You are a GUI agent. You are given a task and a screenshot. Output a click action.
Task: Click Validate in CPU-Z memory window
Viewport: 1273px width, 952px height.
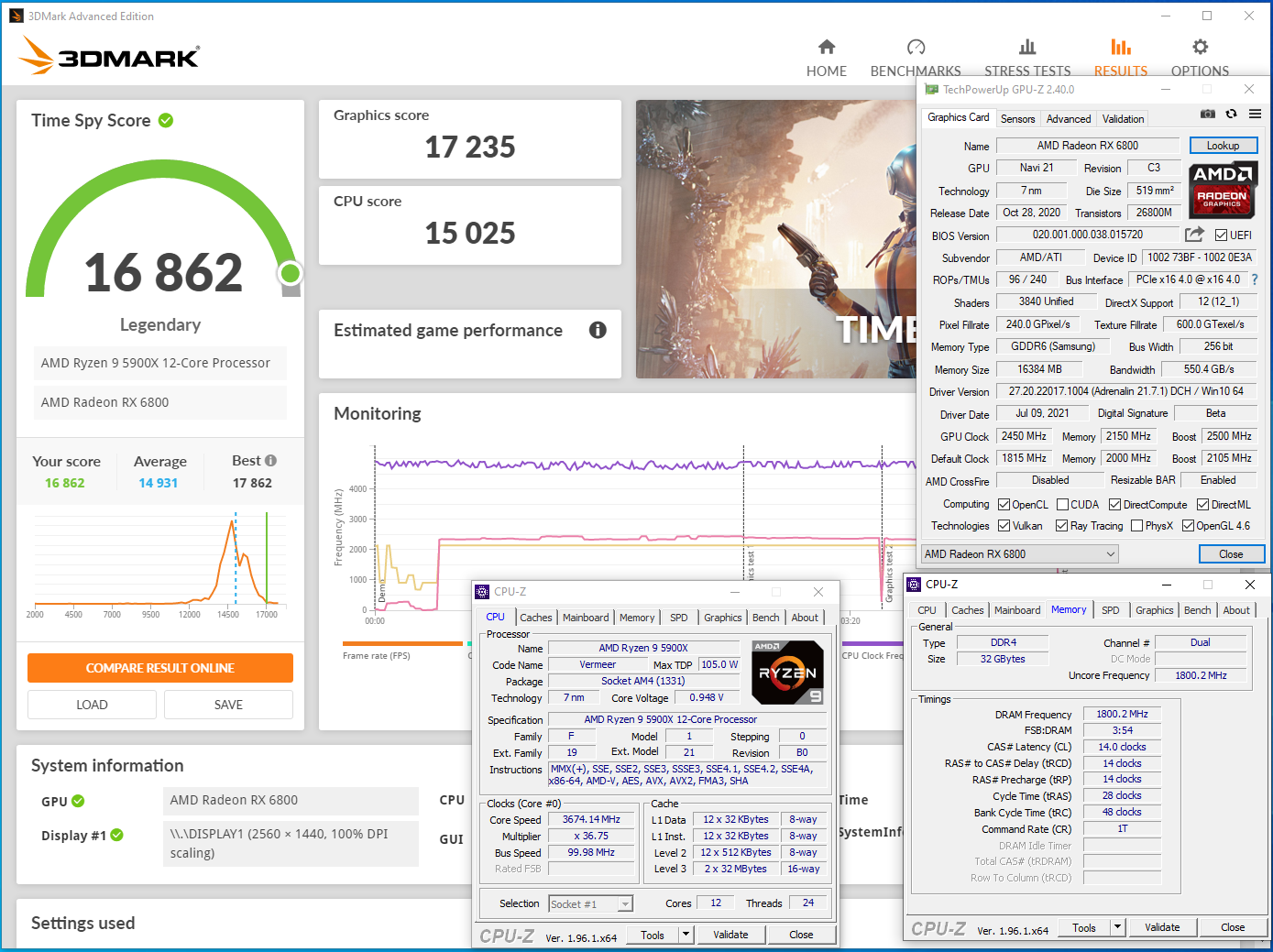coord(1162,927)
